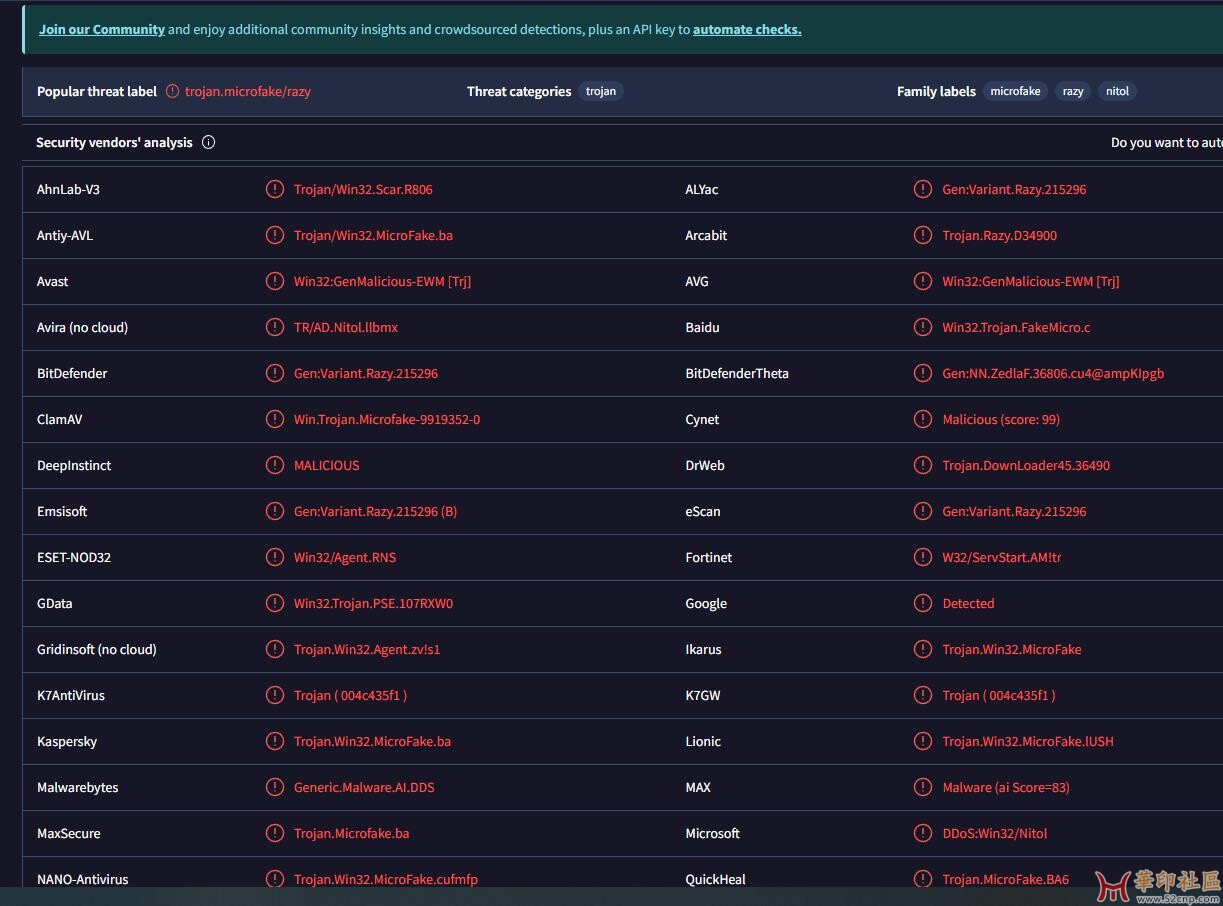Select the alert icon beside DDoS:Win32/Nitol

coord(923,833)
